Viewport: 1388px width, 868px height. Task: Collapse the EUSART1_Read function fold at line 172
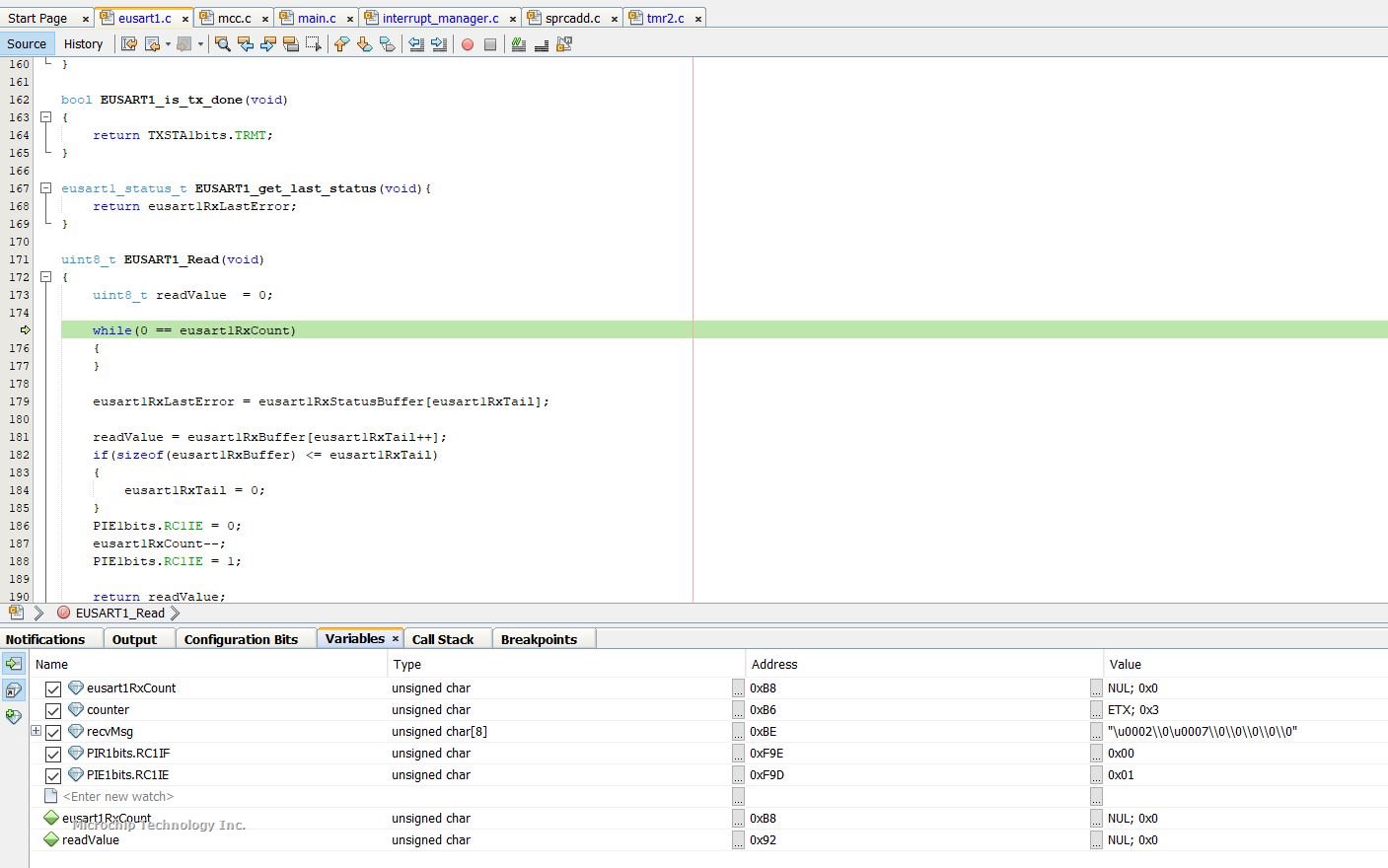coord(45,277)
